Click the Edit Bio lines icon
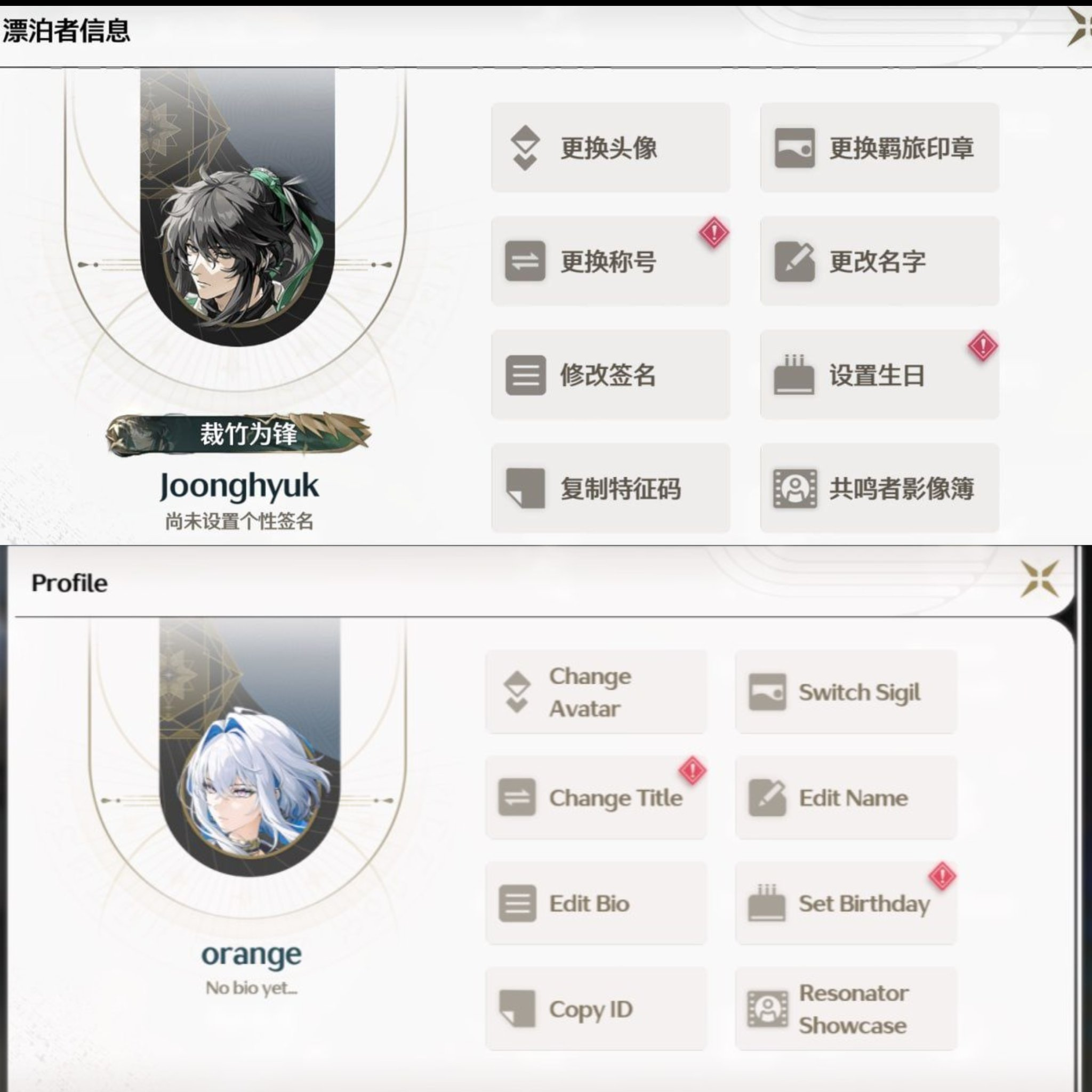The width and height of the screenshot is (1092, 1092). point(517,903)
